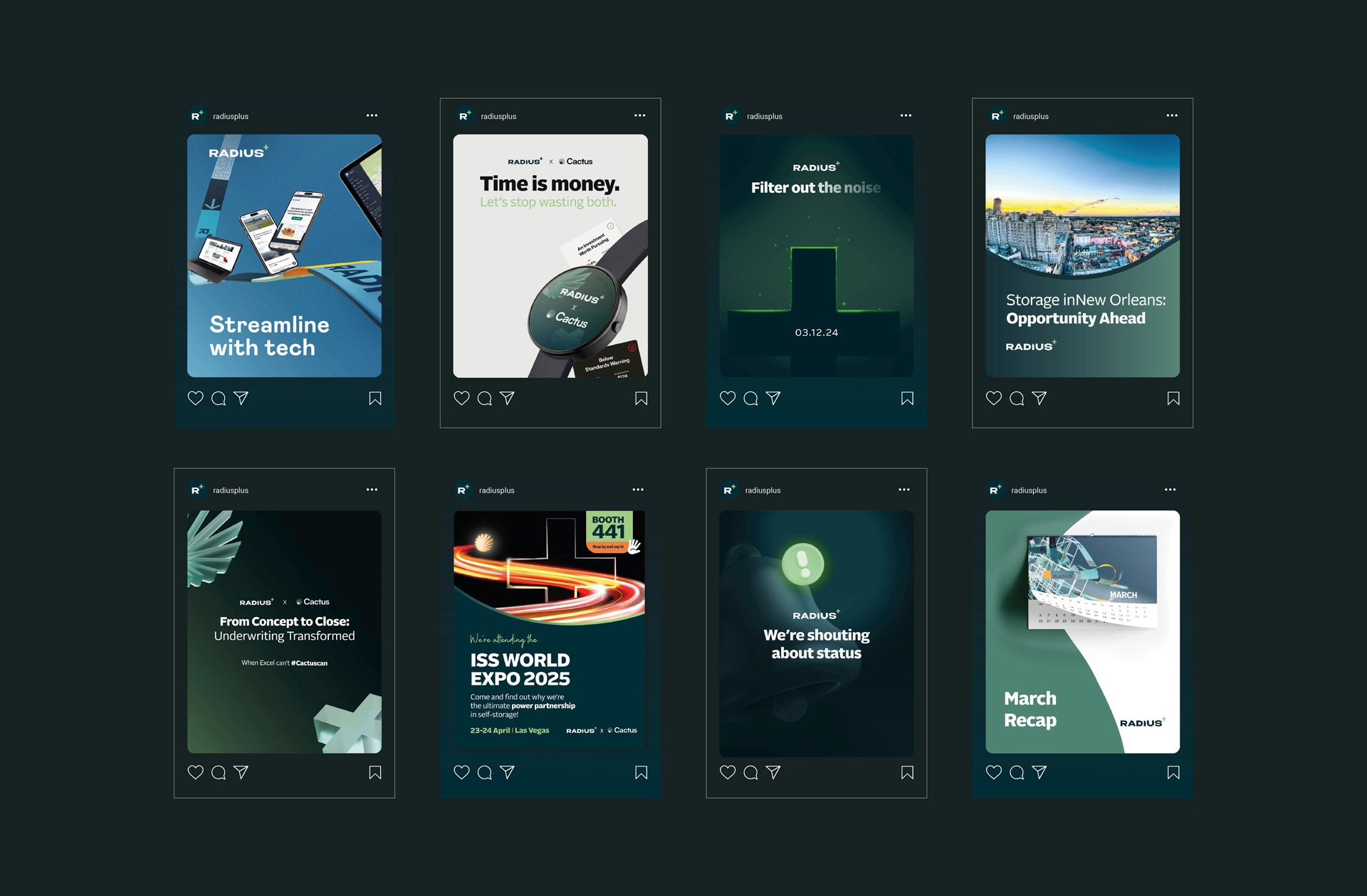Open three-dot menu on 'From Concept to Close' post
The height and width of the screenshot is (896, 1367).
372,490
